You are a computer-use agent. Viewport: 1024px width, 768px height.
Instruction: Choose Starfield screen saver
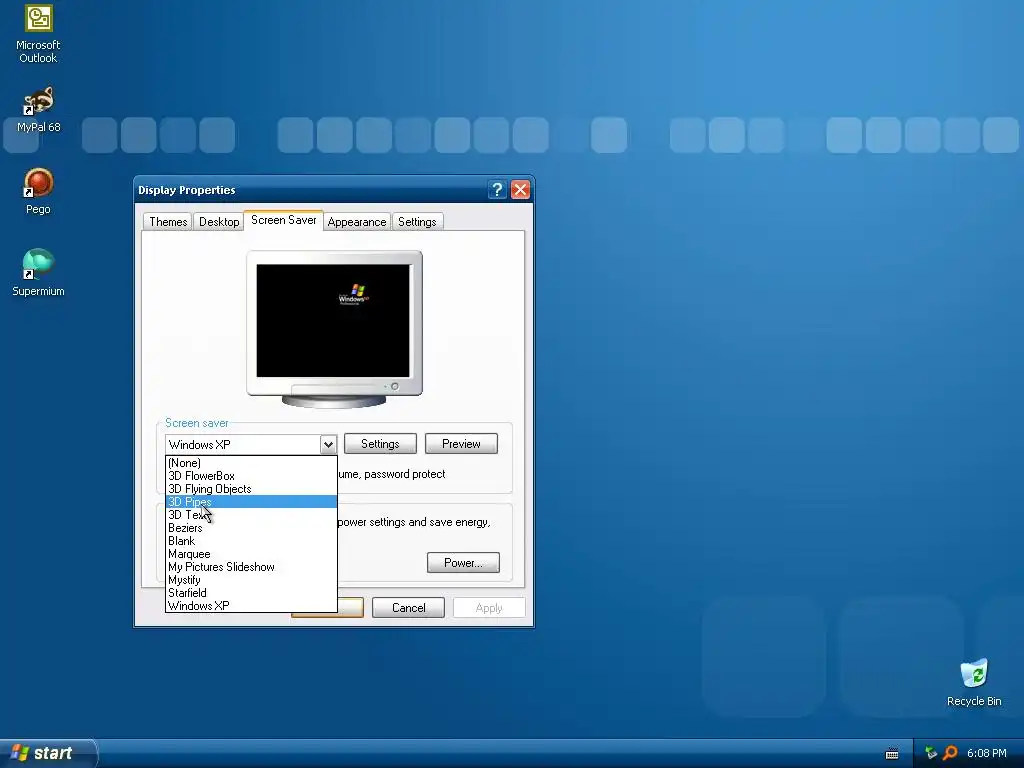tap(251, 593)
